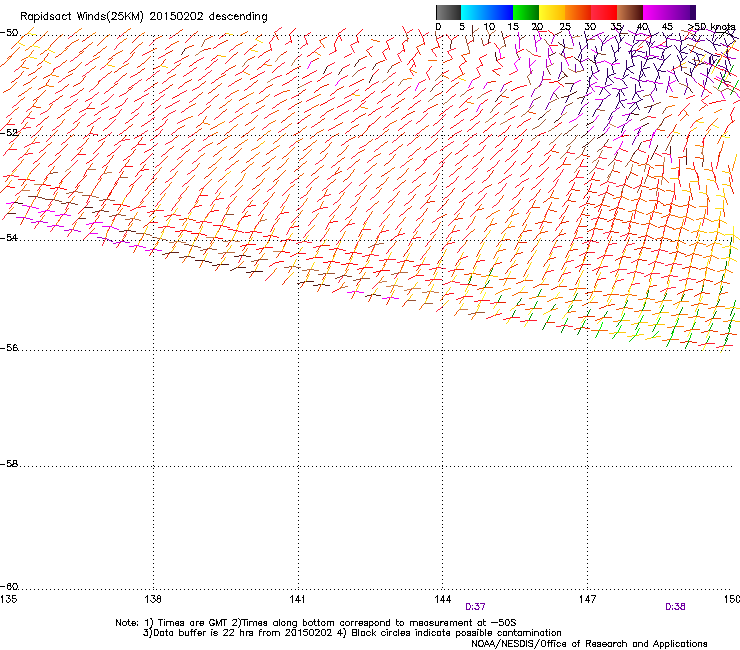Screen dimensions: 740x650
Task: Click the longitude label '138'
Action: coord(153,599)
